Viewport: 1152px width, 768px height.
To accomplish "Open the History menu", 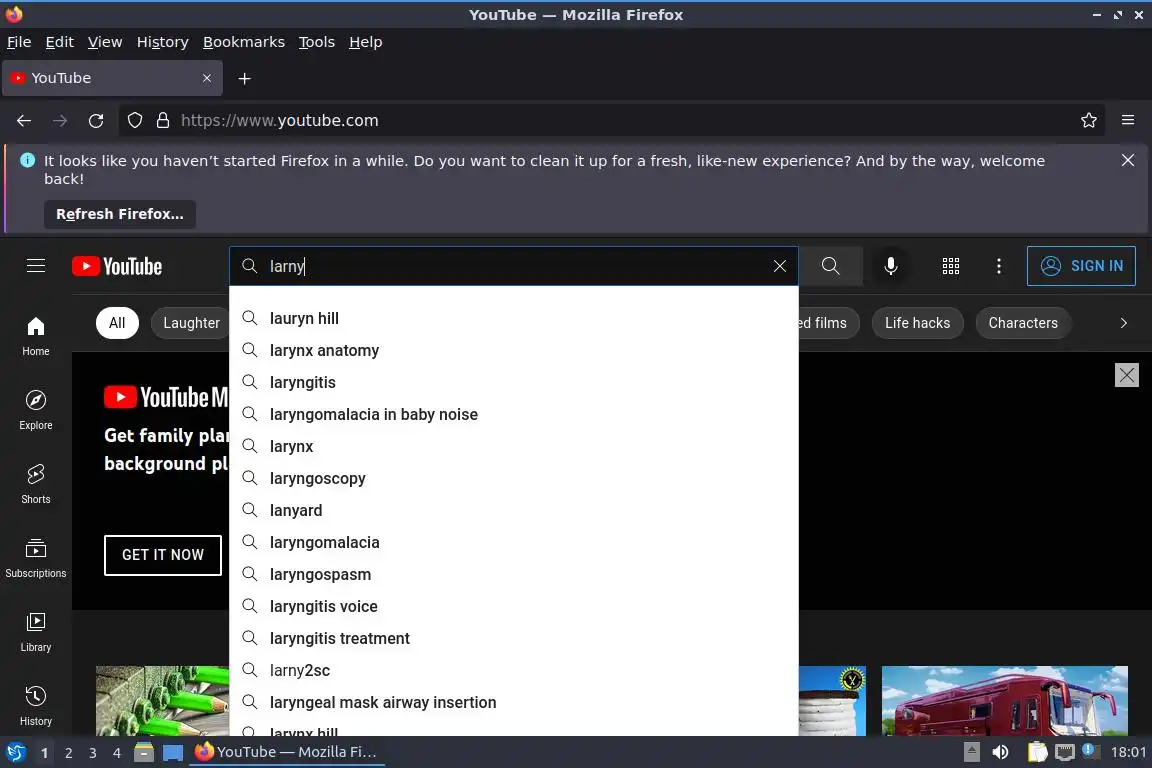I will pos(162,42).
